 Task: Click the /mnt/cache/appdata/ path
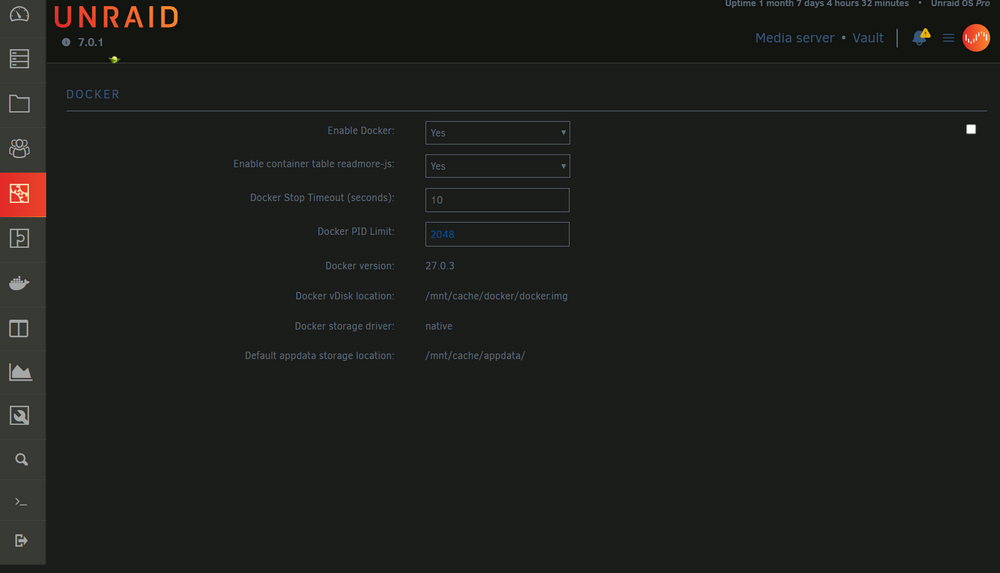pos(475,355)
